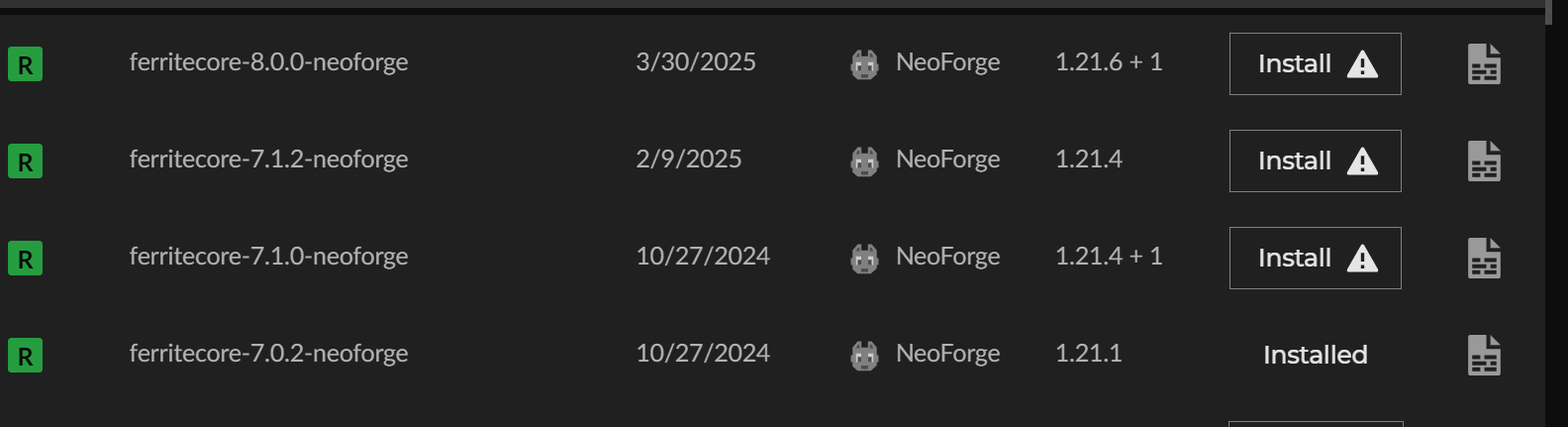View changelog icon for ferritecore-7.1.0-neoforge
Viewport: 1568px width, 427px height.
1484,259
